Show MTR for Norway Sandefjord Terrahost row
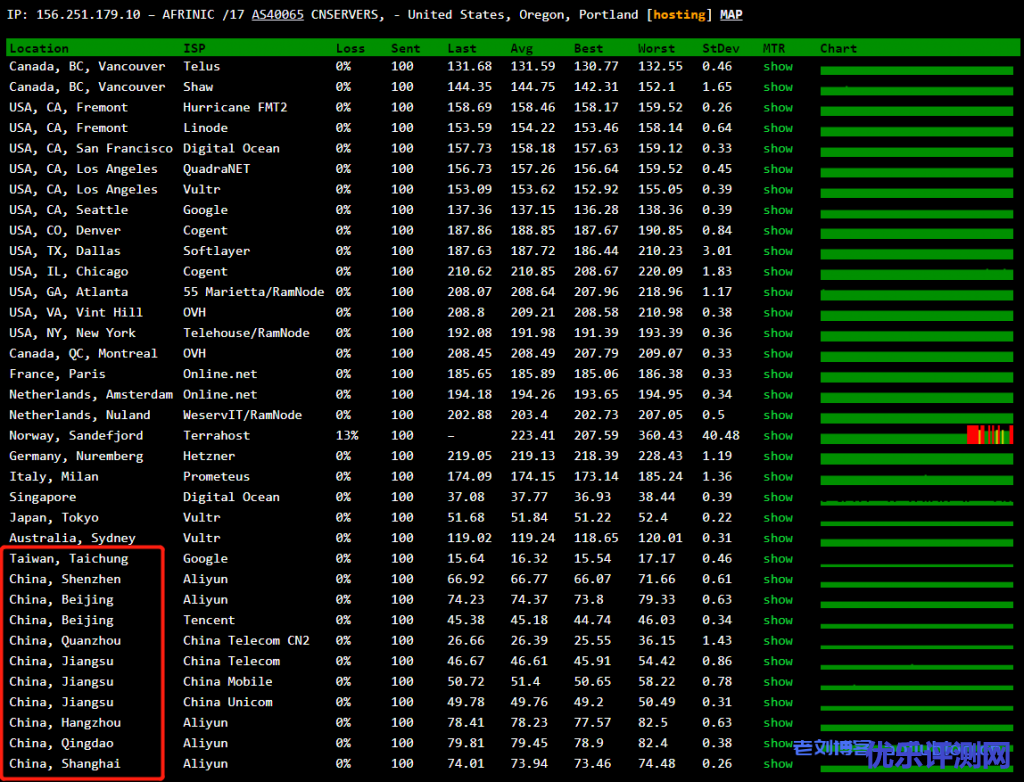Image resolution: width=1024 pixels, height=782 pixels. click(777, 436)
